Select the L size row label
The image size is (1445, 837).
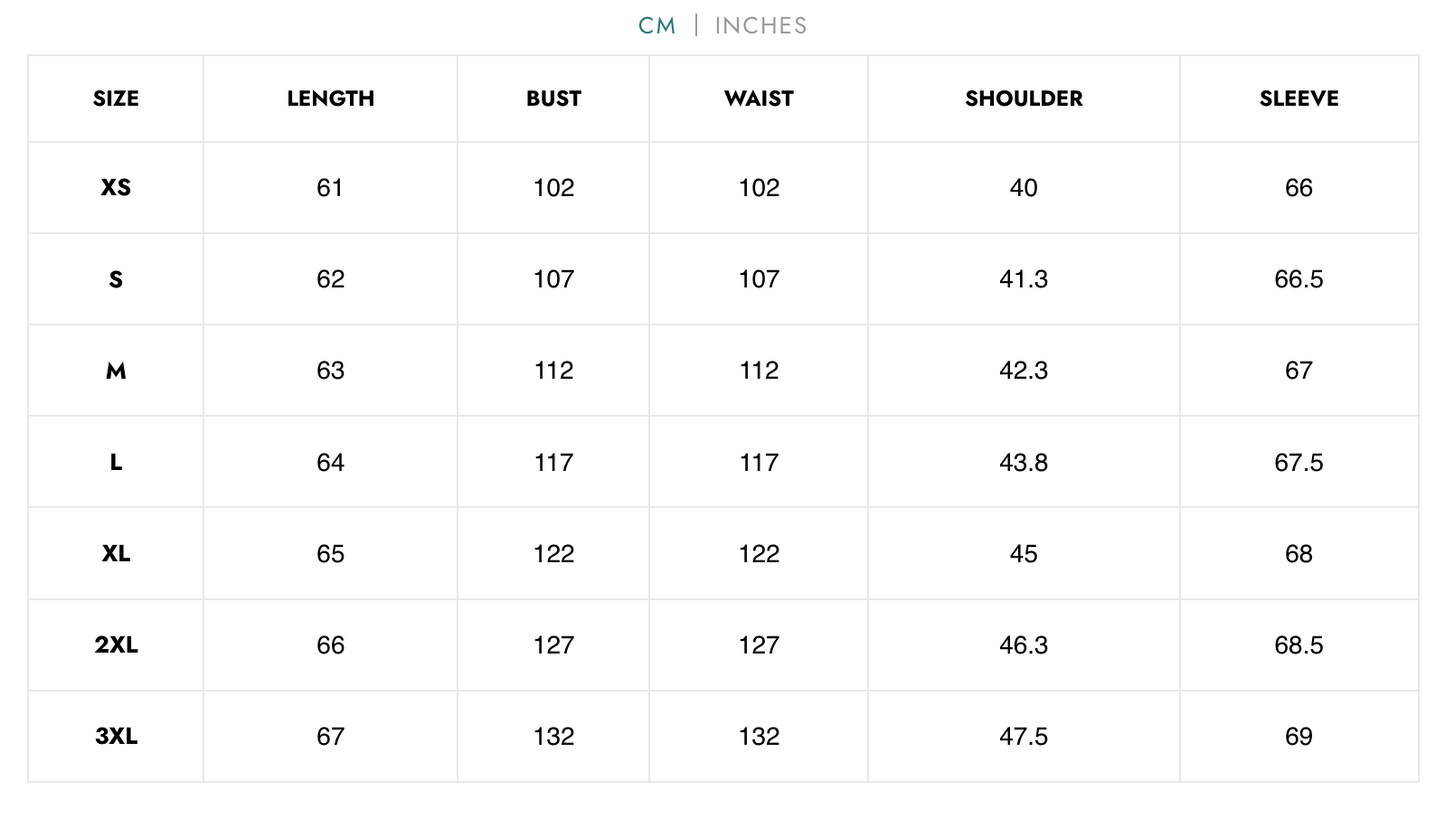pos(116,462)
